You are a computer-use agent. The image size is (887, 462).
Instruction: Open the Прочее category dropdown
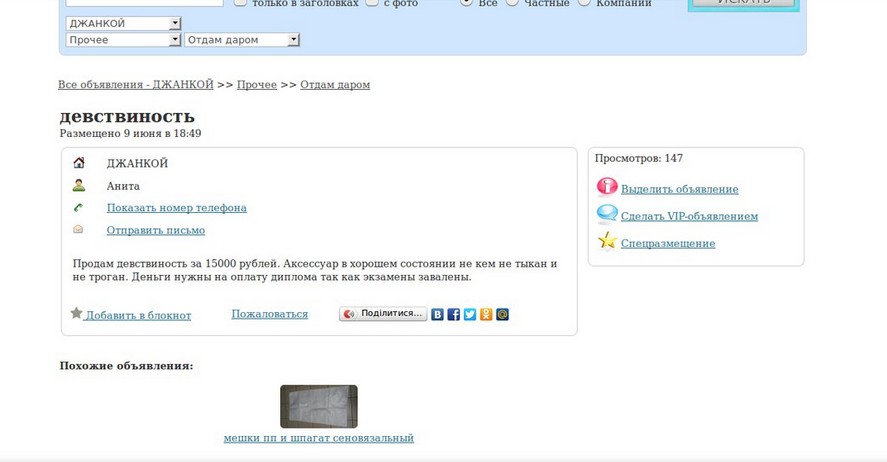point(123,40)
